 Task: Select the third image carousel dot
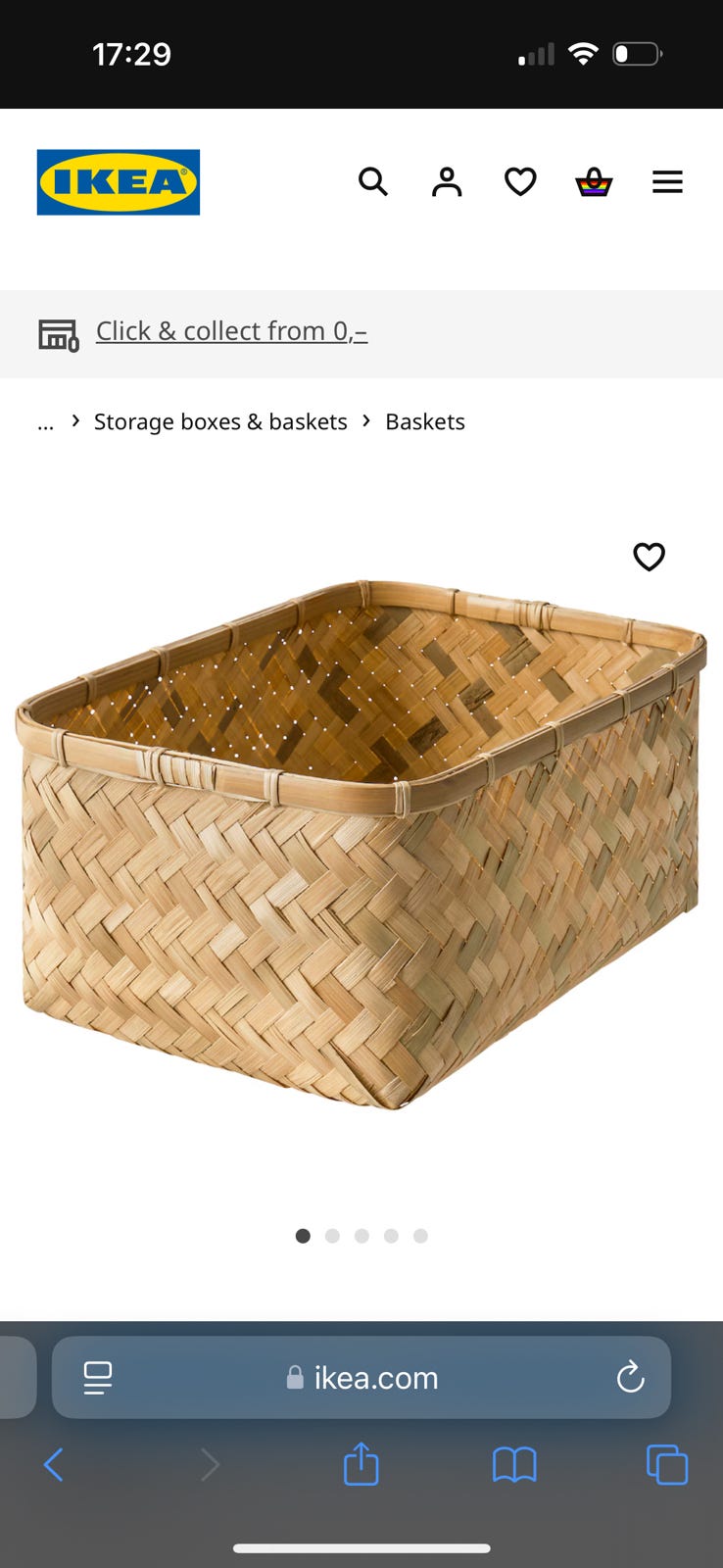(x=361, y=1236)
